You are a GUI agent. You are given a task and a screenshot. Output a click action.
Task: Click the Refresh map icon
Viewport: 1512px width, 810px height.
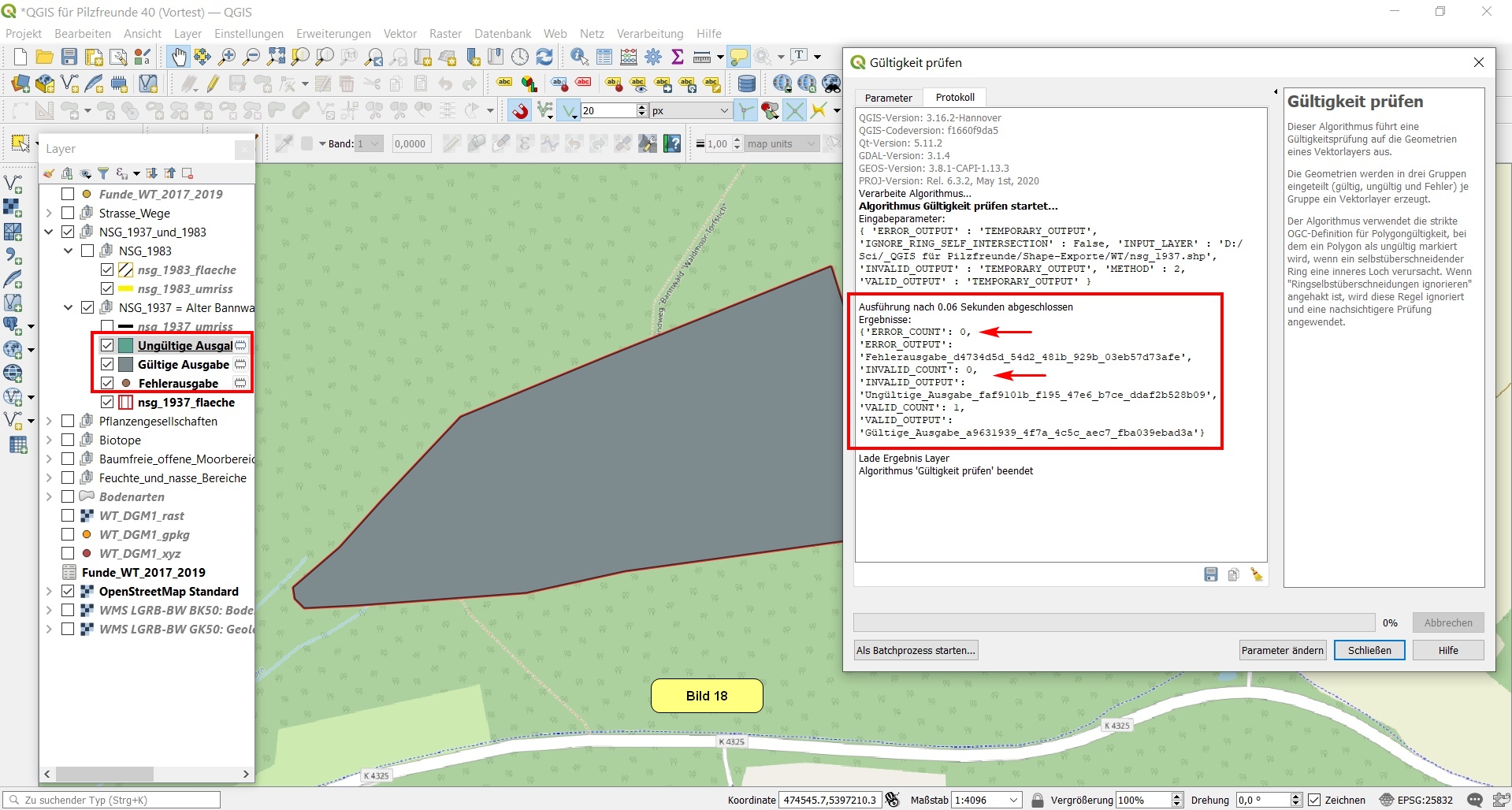(544, 57)
